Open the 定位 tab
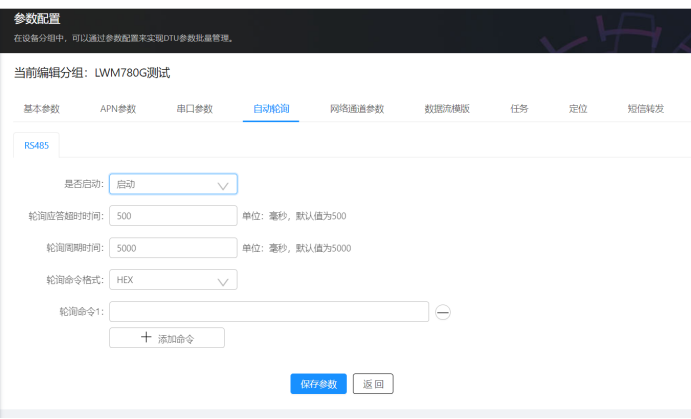 [577, 108]
